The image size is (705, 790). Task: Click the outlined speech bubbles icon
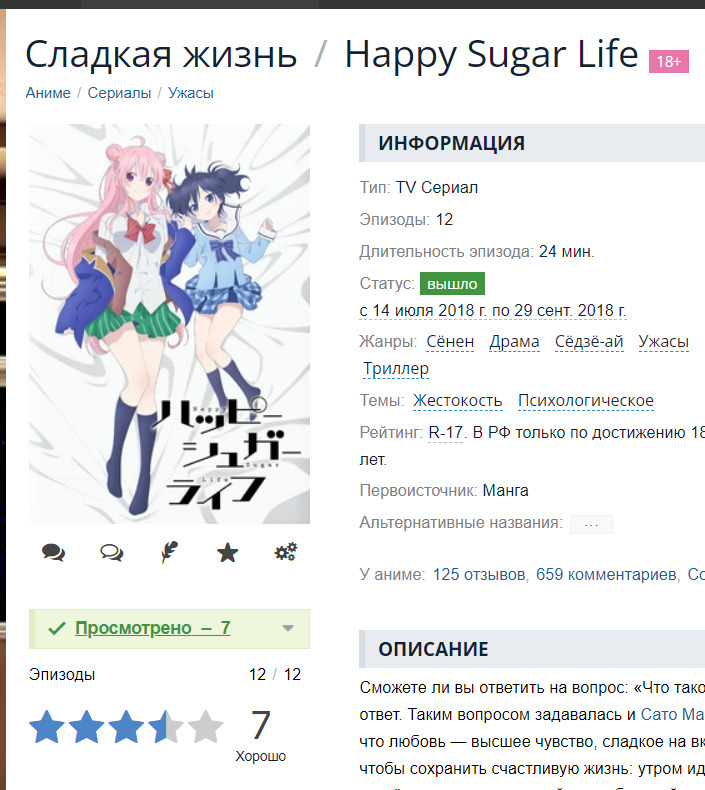pos(111,553)
